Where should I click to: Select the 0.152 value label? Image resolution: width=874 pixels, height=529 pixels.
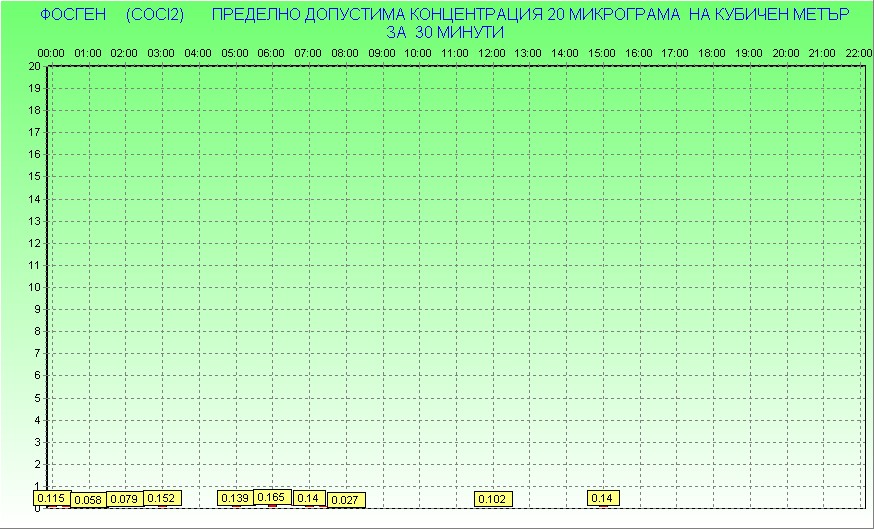click(162, 498)
